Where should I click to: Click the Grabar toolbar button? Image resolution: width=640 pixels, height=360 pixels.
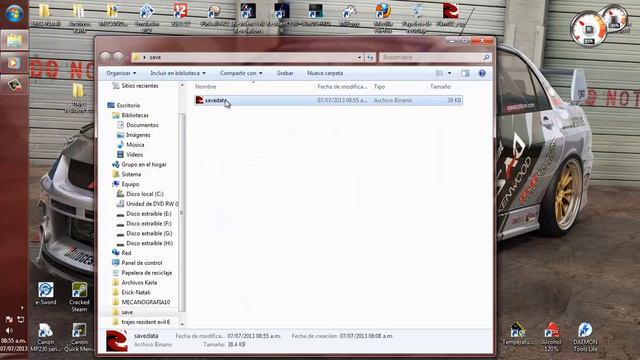285,73
